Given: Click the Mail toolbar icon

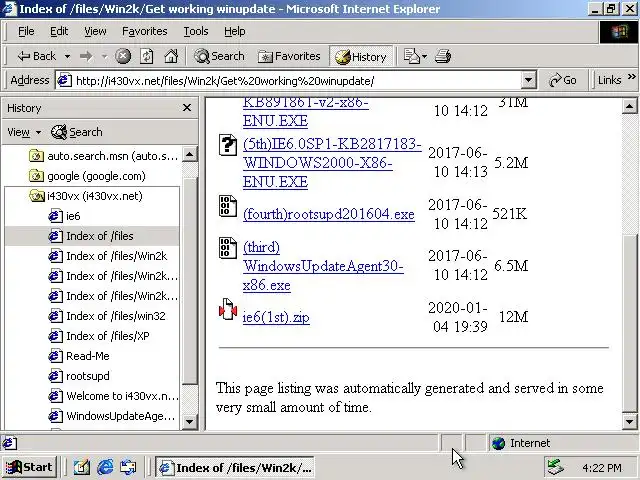Looking at the screenshot, I should tap(411, 56).
